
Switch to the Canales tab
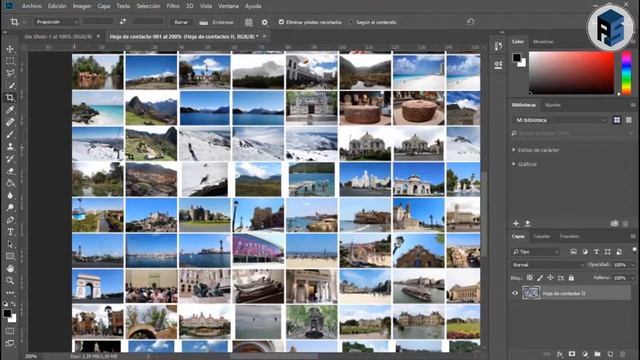[542, 236]
